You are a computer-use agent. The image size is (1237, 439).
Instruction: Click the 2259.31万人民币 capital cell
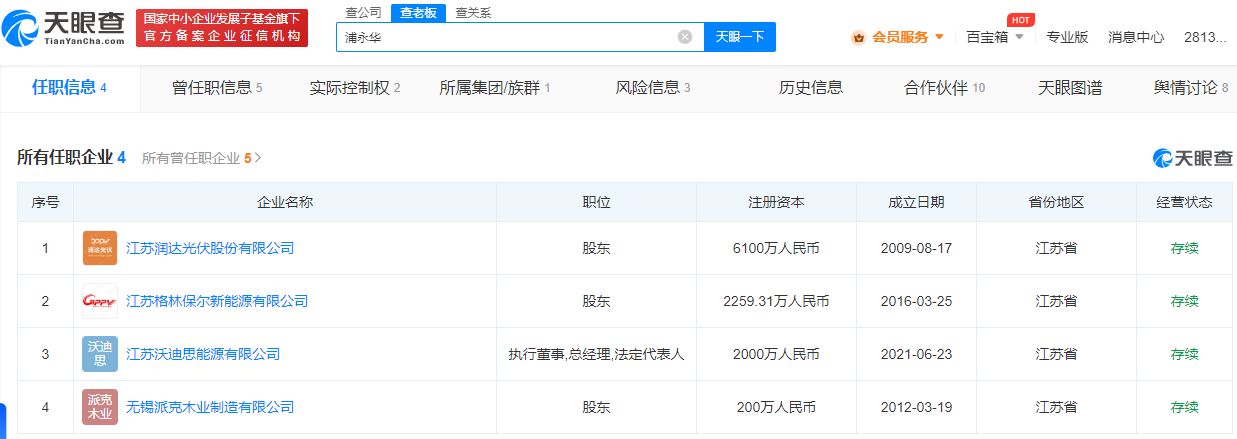(x=776, y=301)
